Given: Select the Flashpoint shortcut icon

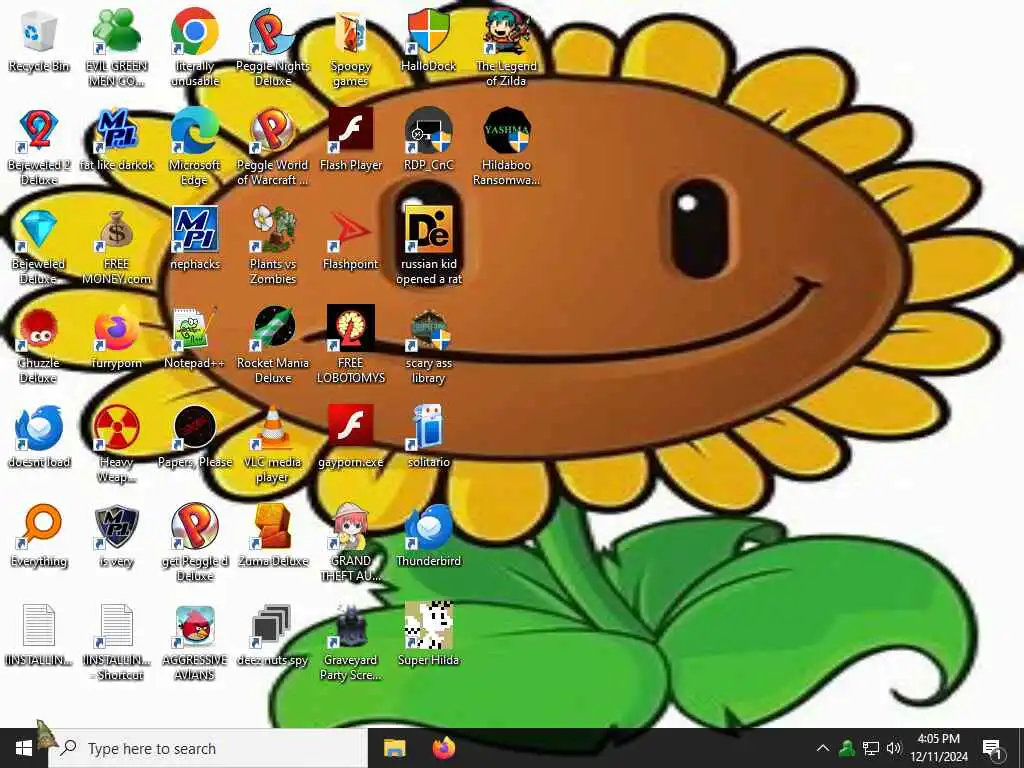Looking at the screenshot, I should click(350, 229).
